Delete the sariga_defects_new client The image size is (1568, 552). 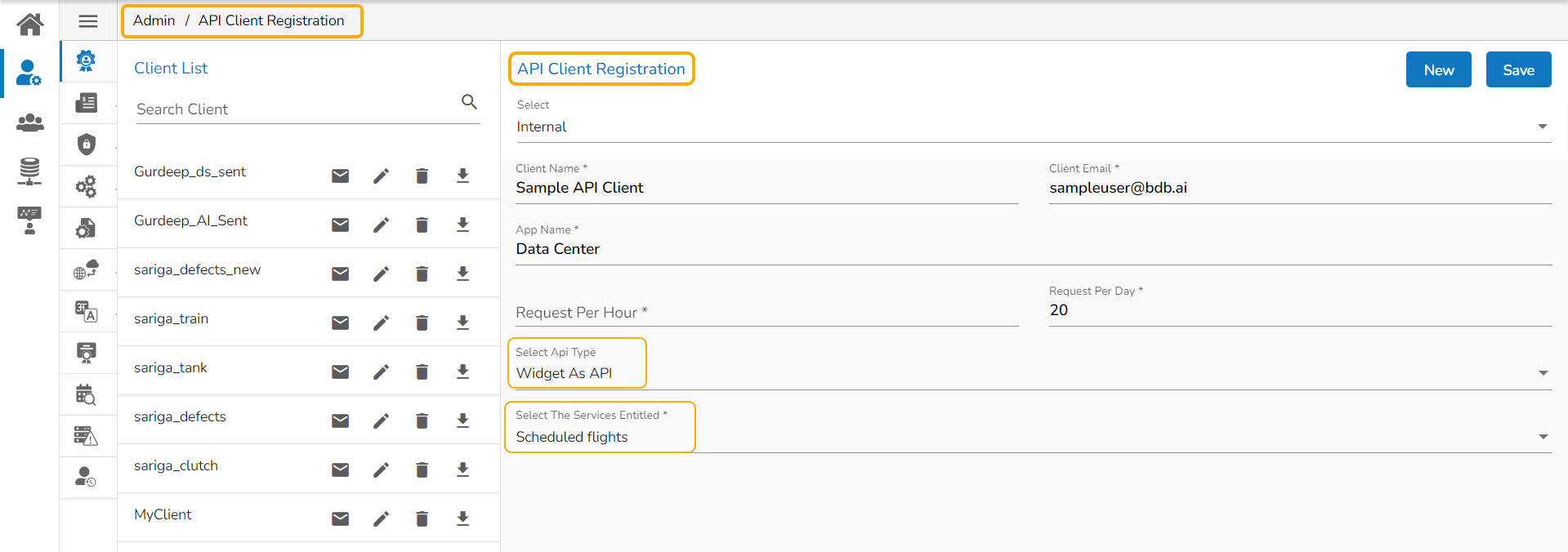(422, 274)
